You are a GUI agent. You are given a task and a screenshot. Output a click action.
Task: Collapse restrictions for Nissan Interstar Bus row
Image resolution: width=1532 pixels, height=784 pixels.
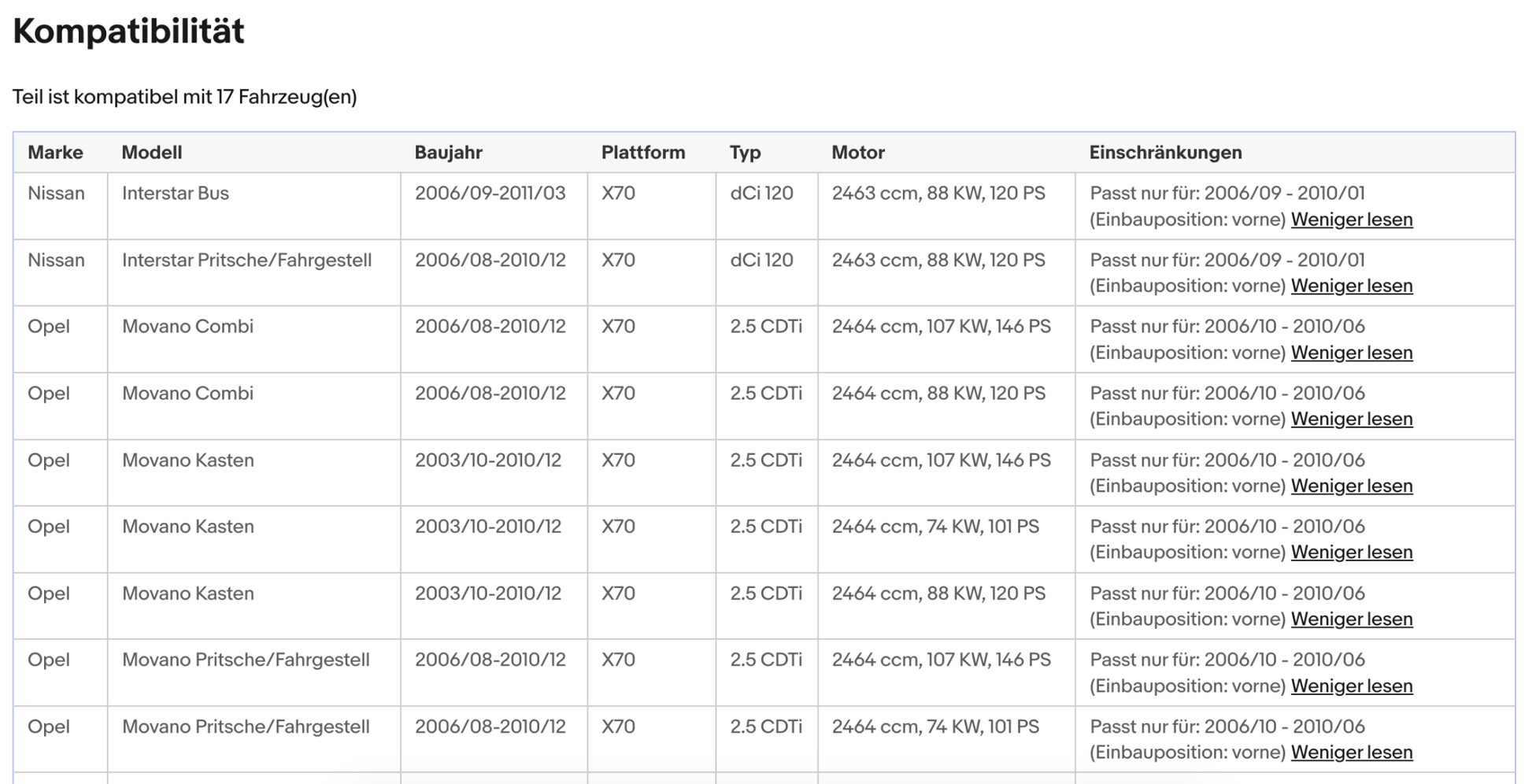click(x=1352, y=220)
